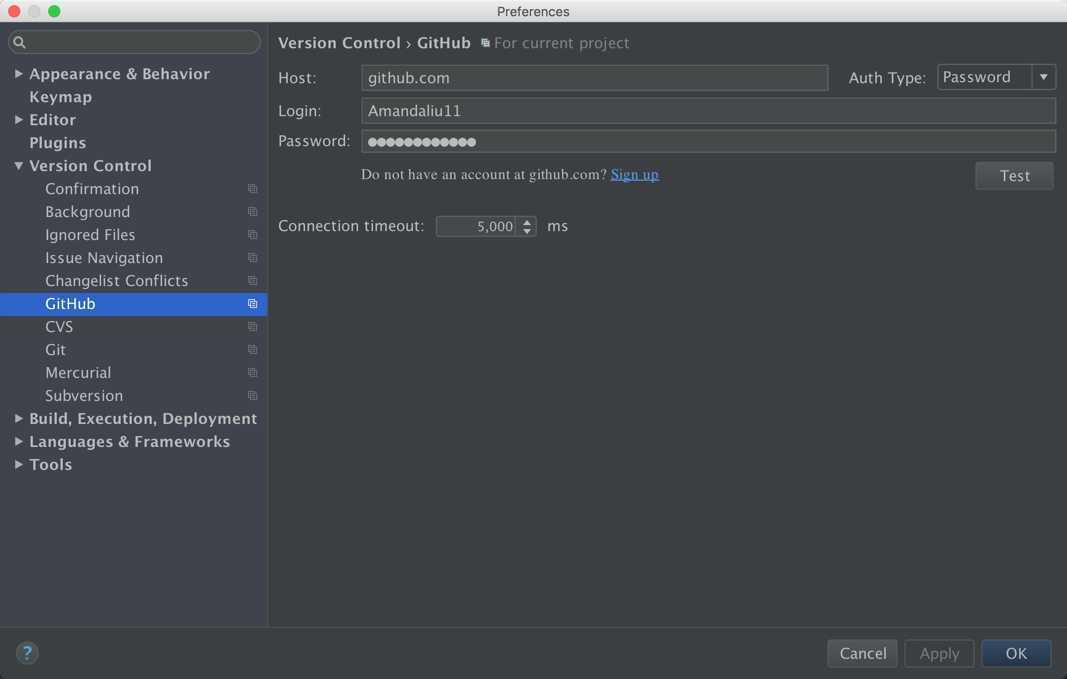This screenshot has height=679, width=1067.
Task: Click the Version Control breadcrumb text
Action: tap(339, 43)
